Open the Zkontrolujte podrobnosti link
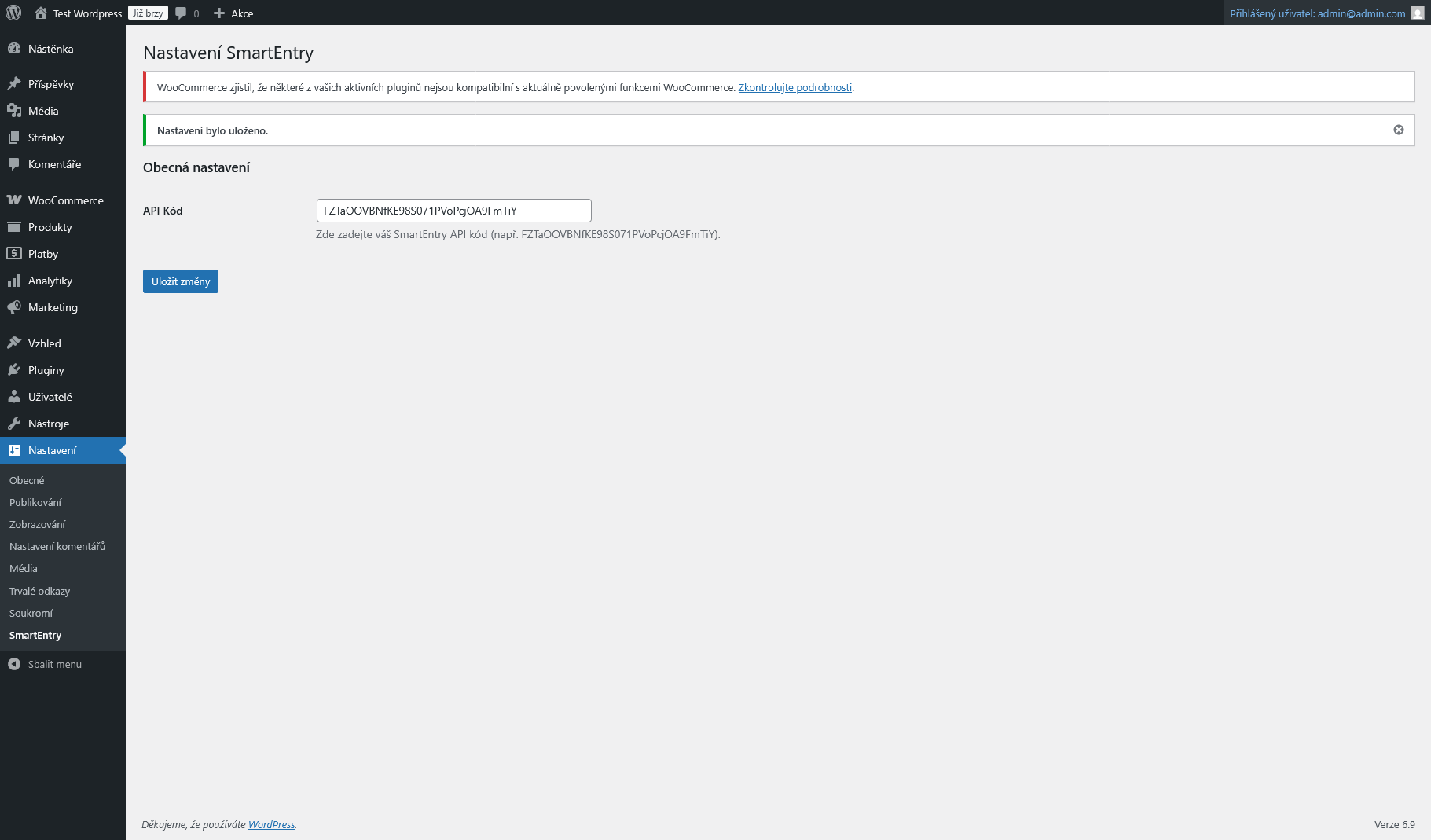Viewport: 1431px width, 840px height. point(794,87)
